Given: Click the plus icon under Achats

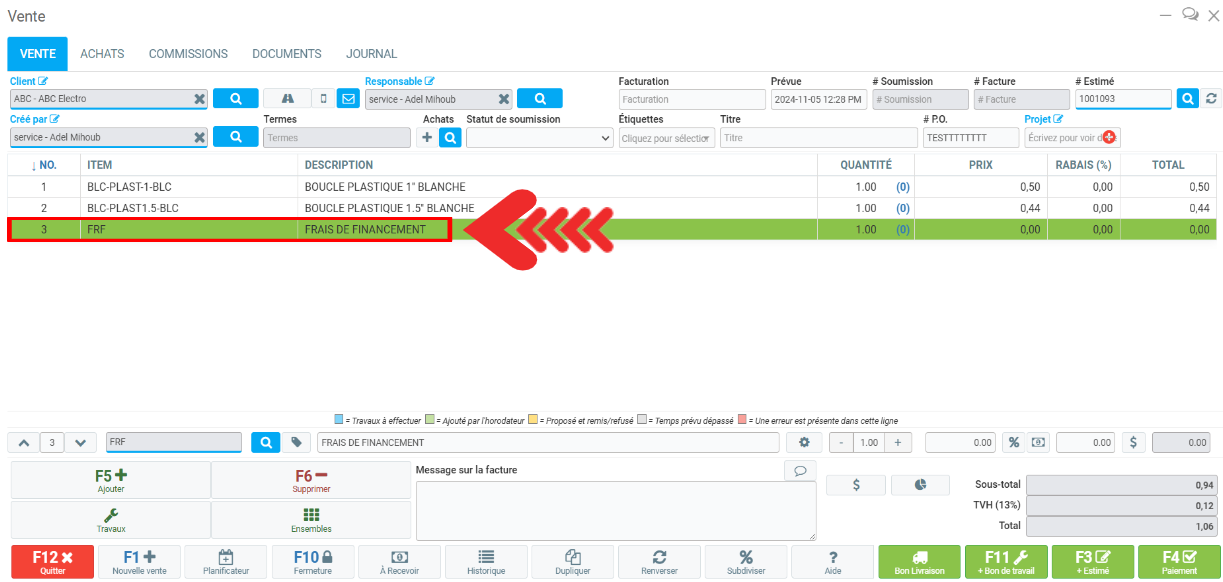Looking at the screenshot, I should point(427,138).
